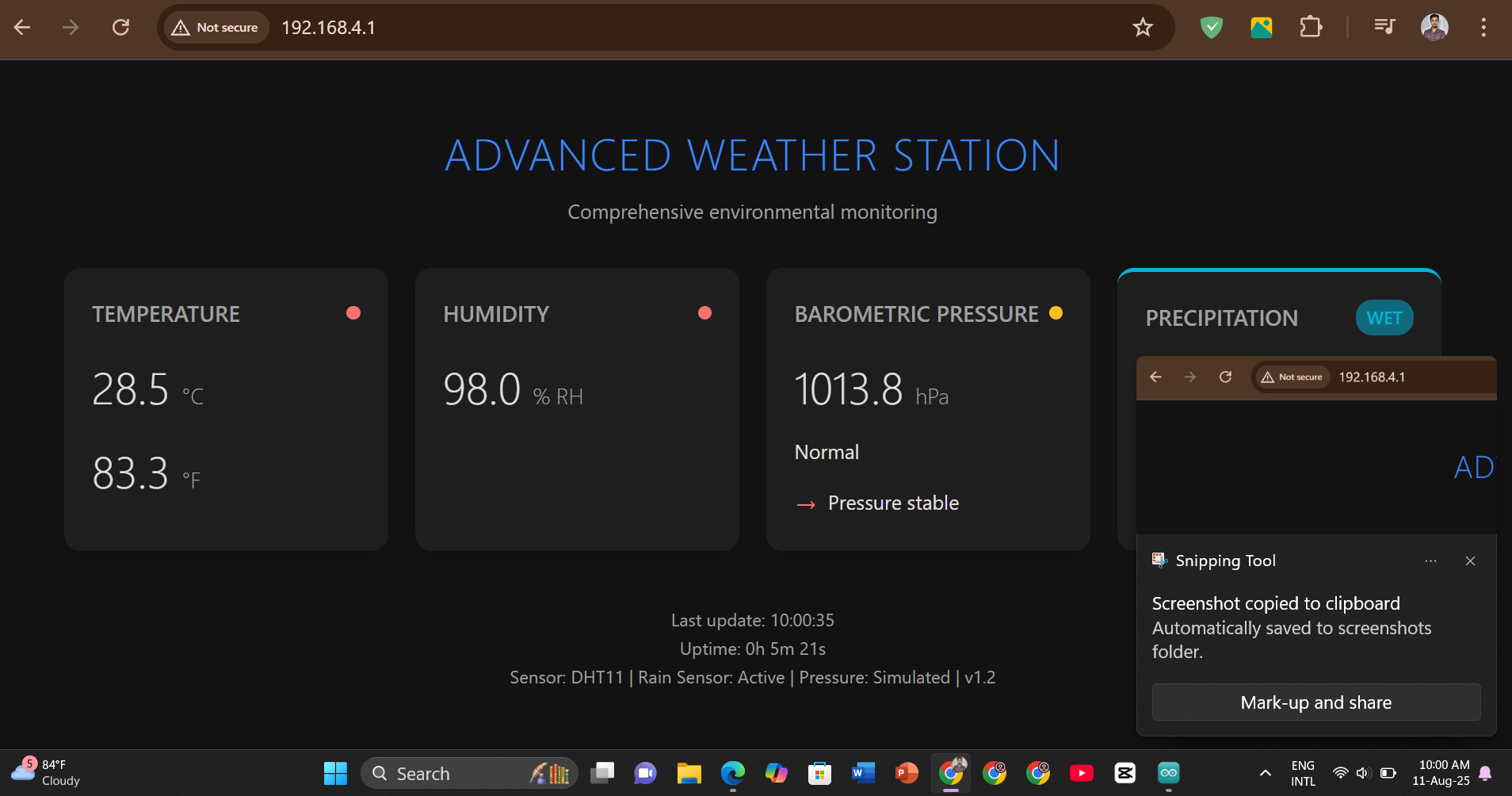Bookmark this page with the star icon

1143,28
